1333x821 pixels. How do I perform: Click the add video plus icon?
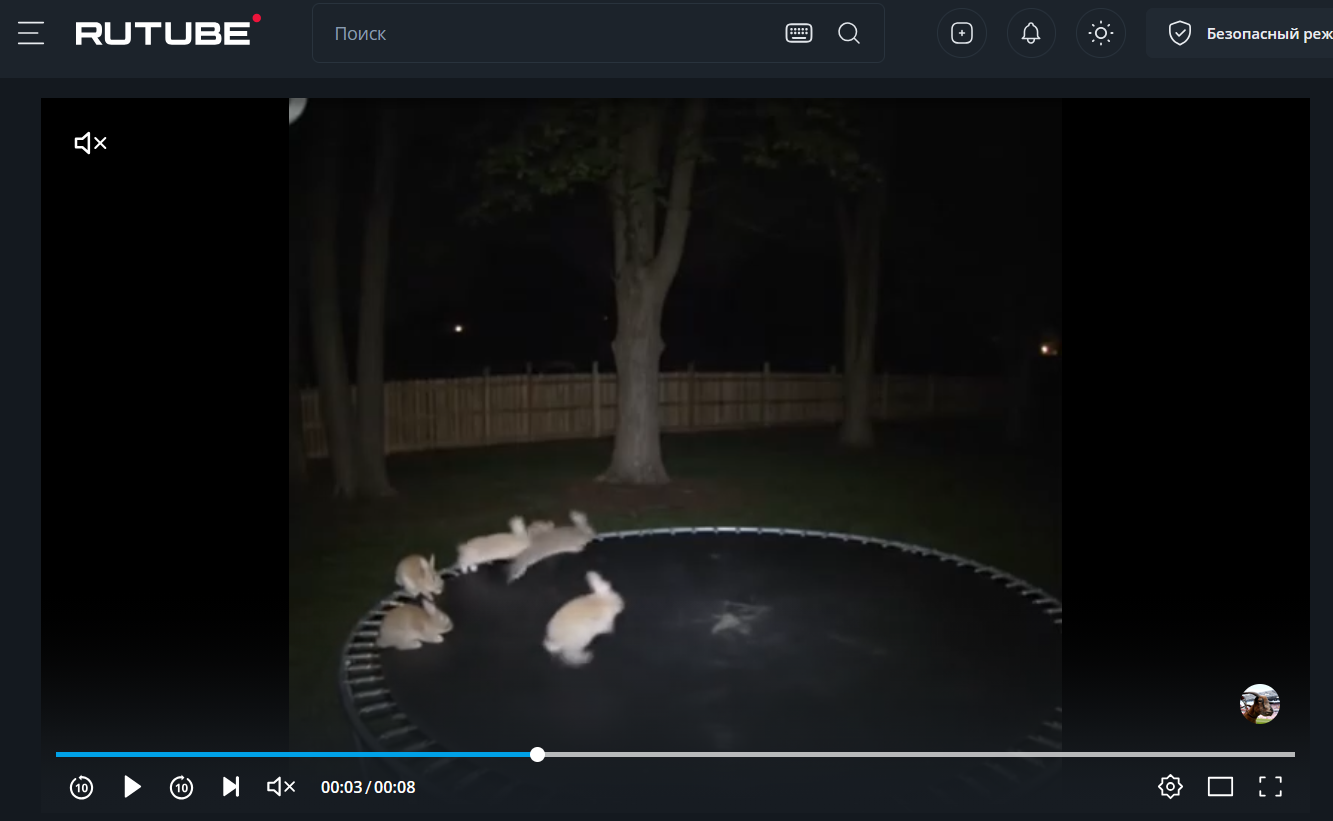[x=961, y=33]
